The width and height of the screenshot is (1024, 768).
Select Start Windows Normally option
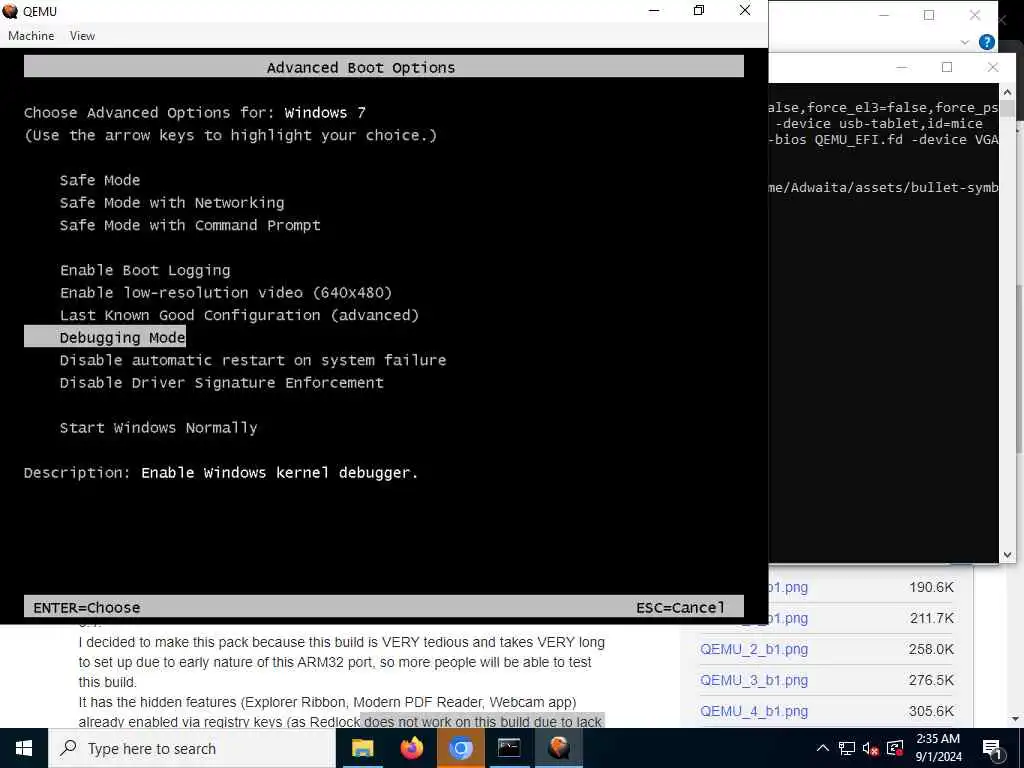tap(158, 428)
